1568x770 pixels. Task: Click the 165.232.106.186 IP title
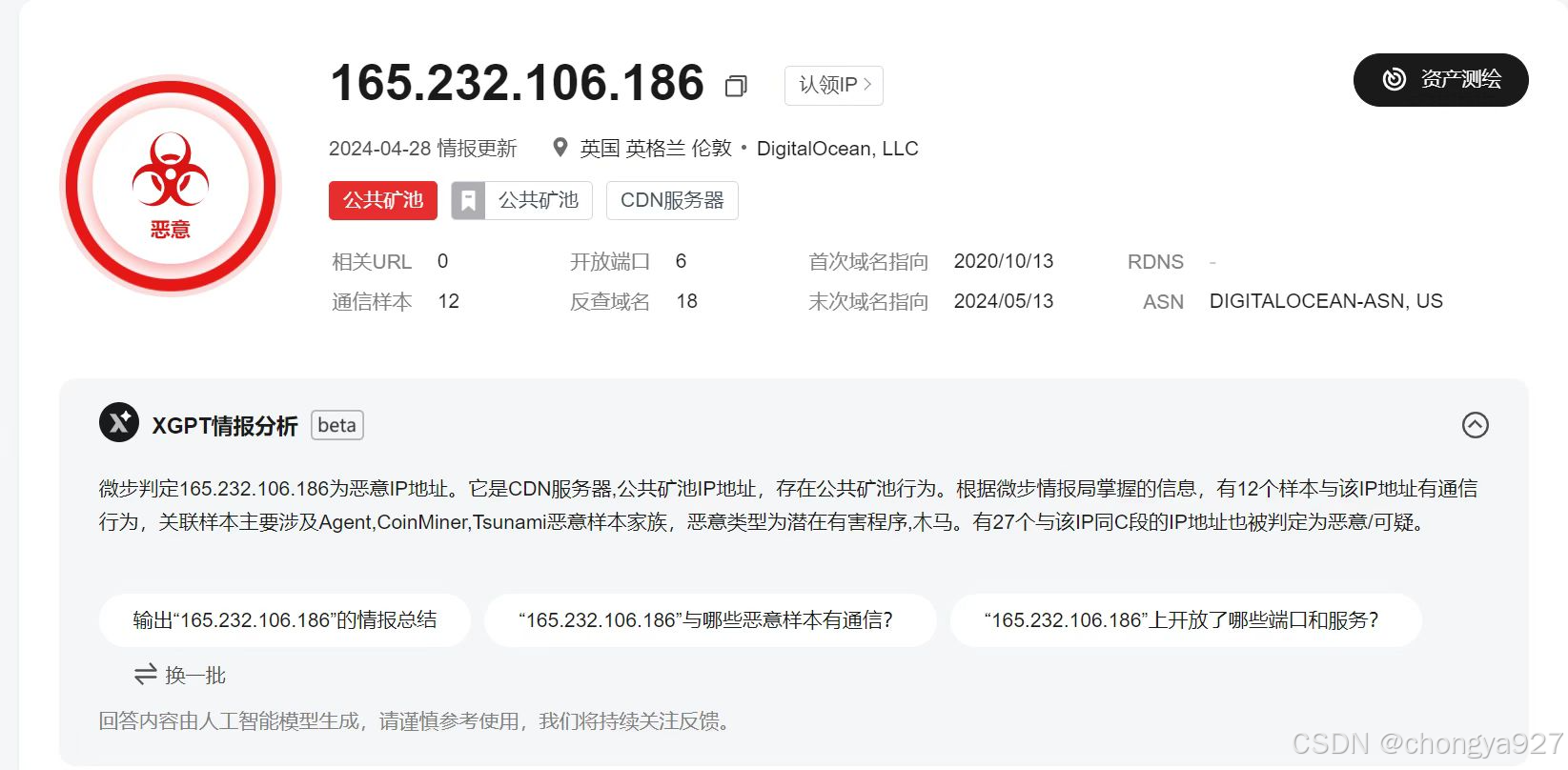[x=517, y=83]
